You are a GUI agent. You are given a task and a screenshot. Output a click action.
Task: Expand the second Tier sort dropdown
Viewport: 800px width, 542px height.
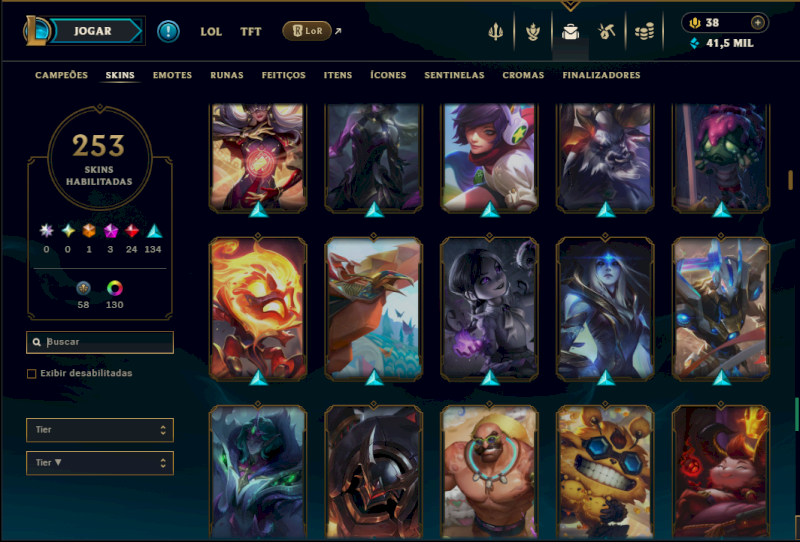100,463
